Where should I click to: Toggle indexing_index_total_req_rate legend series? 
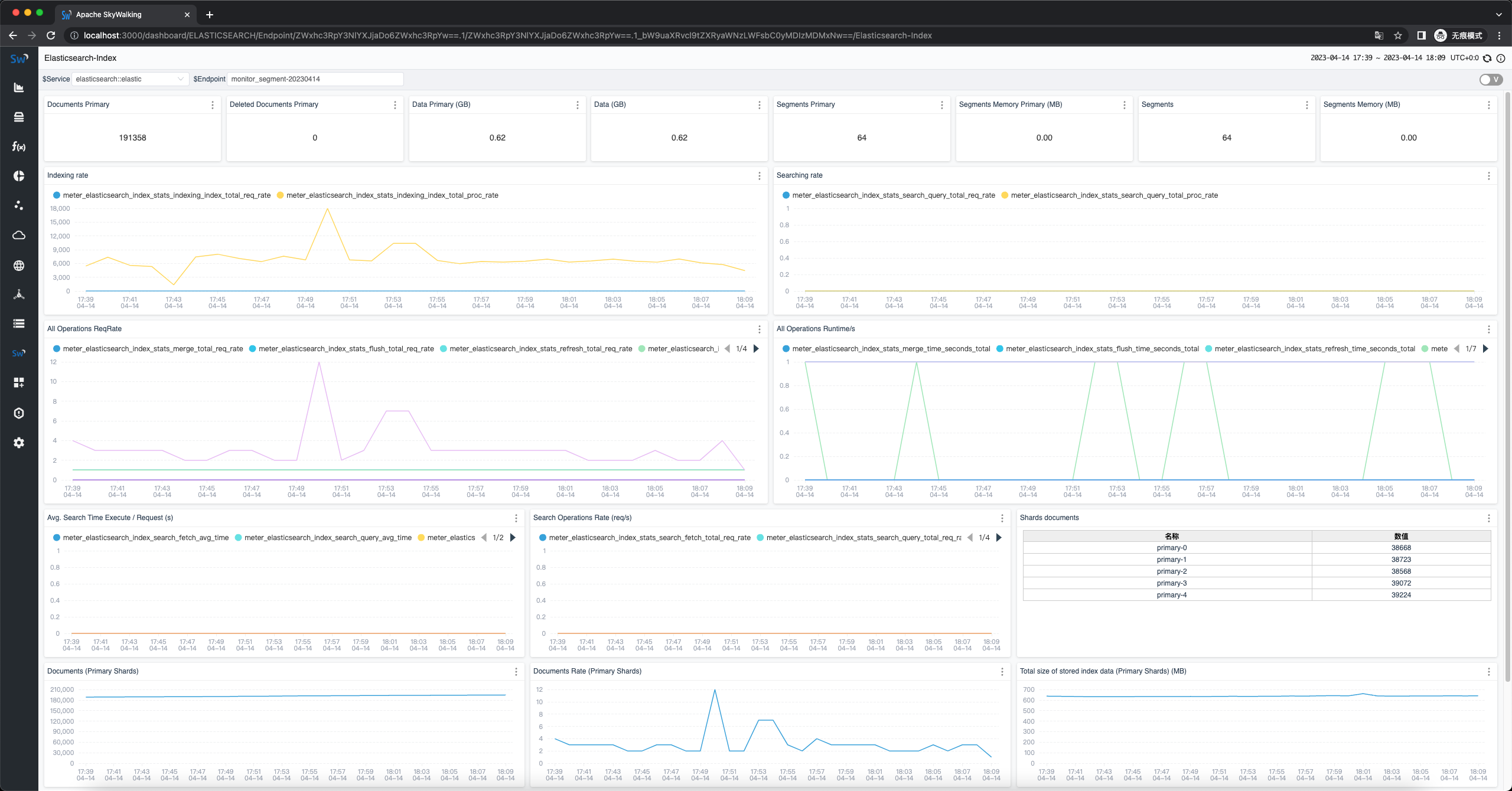pos(166,195)
